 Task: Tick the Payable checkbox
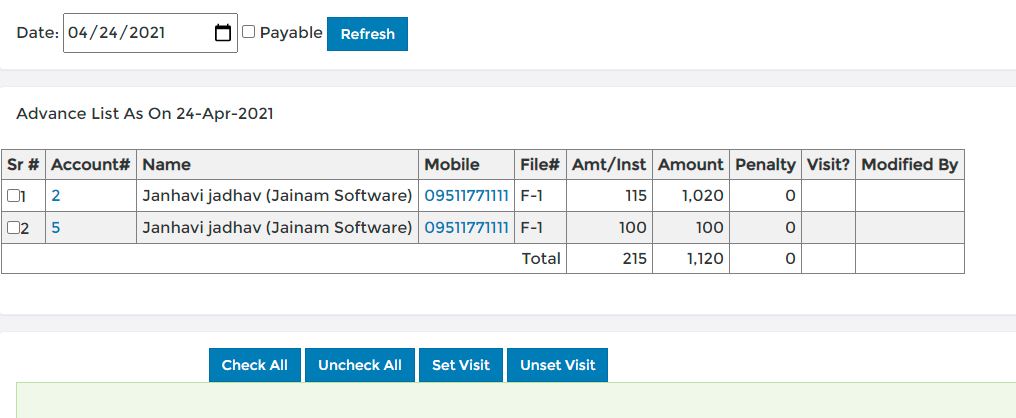pos(248,32)
